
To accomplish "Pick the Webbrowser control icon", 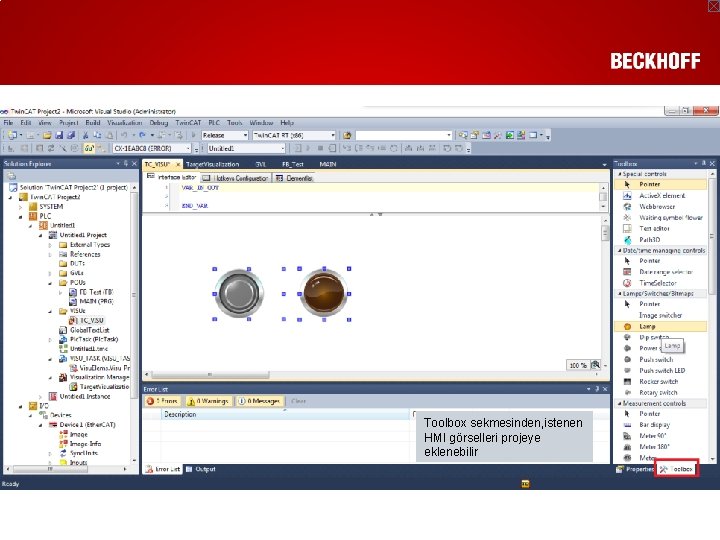I will click(627, 207).
